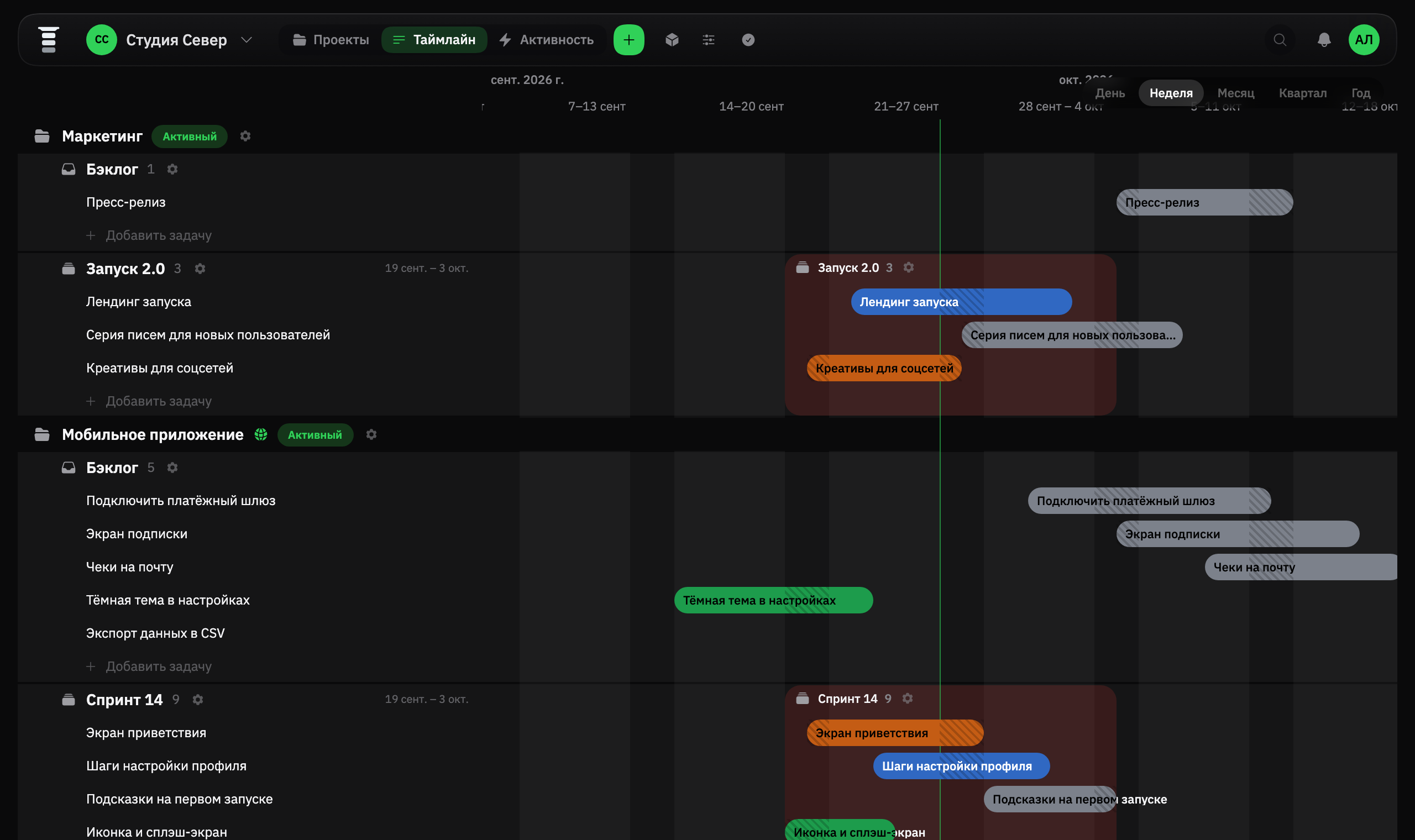This screenshot has height=840, width=1415.
Task: Open the Активность tab
Action: coord(546,40)
